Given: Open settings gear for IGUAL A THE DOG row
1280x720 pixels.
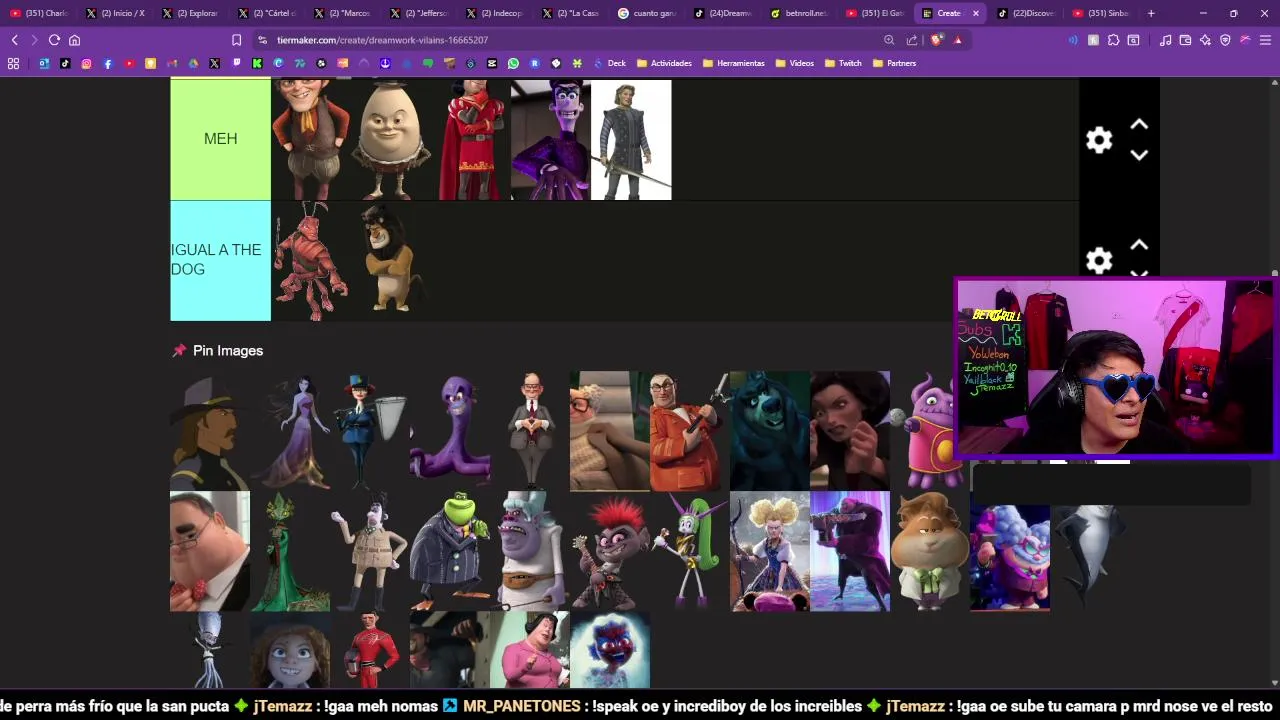Looking at the screenshot, I should [x=1099, y=261].
